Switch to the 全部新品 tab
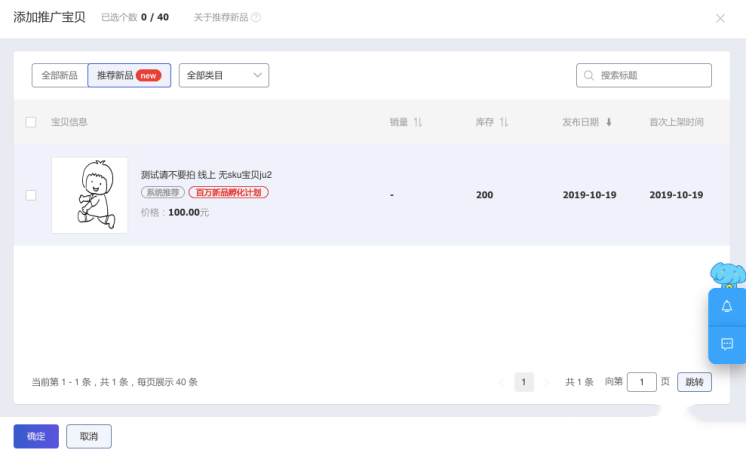This screenshot has height=453, width=746. 59,75
